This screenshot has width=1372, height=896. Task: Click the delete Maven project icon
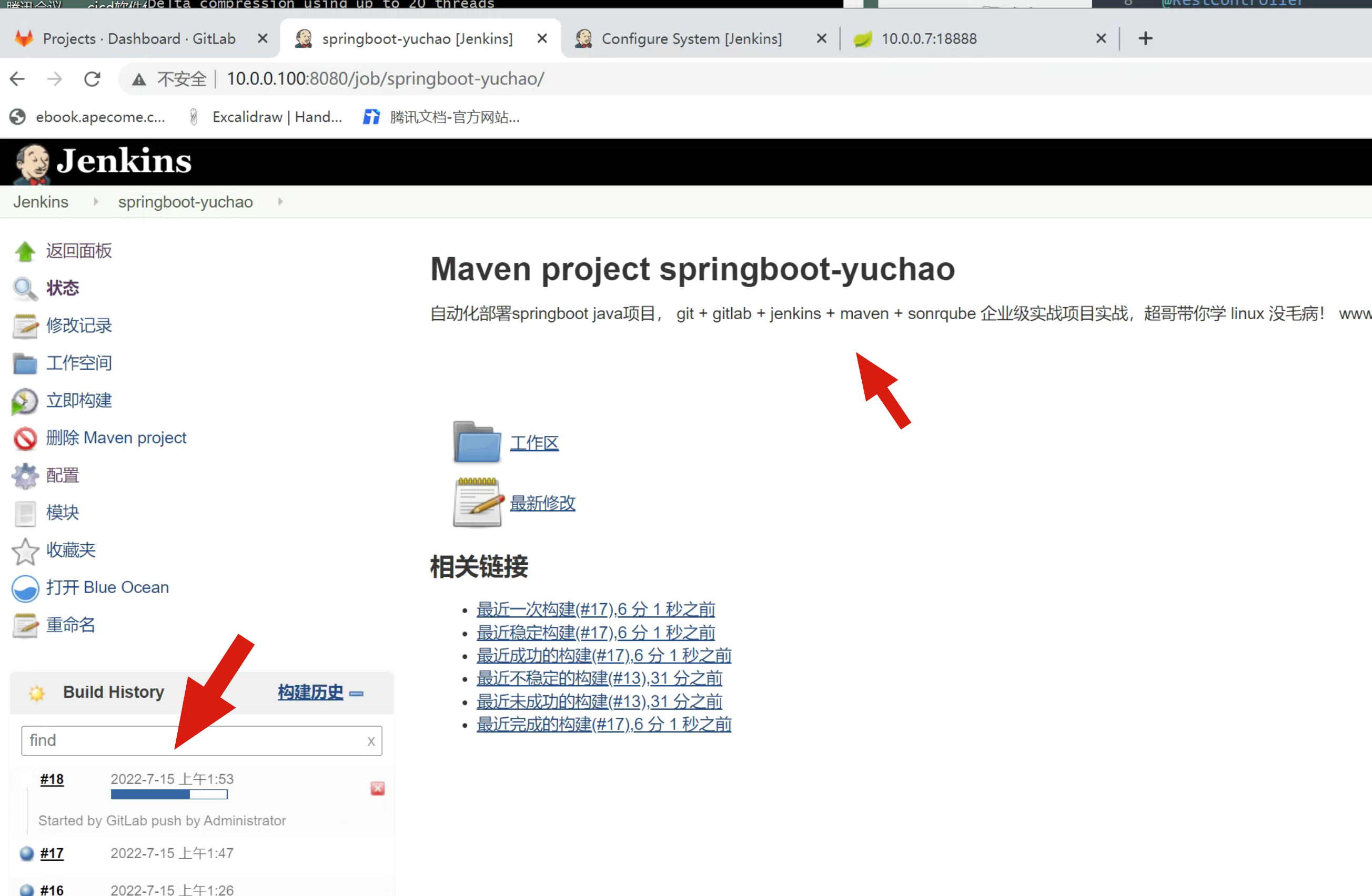[25, 439]
